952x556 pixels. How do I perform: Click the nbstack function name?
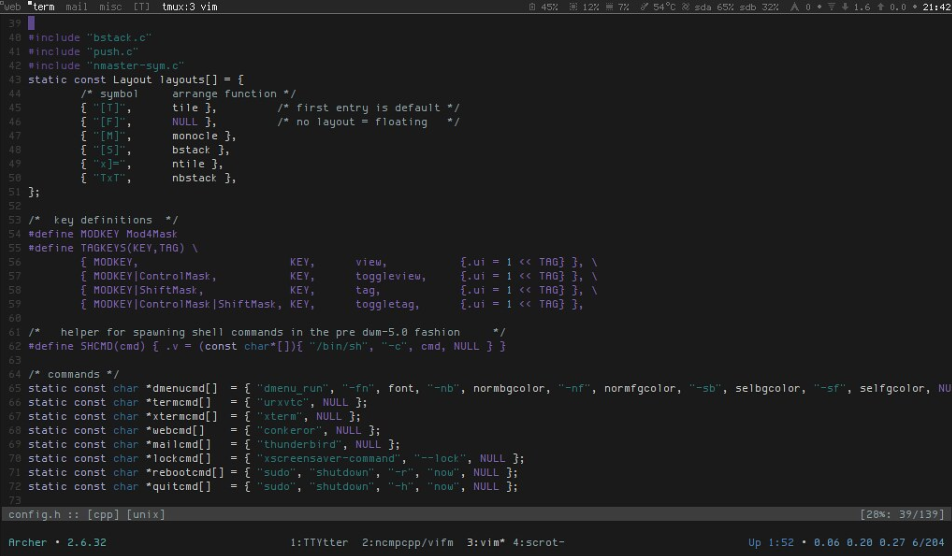pyautogui.click(x=194, y=178)
